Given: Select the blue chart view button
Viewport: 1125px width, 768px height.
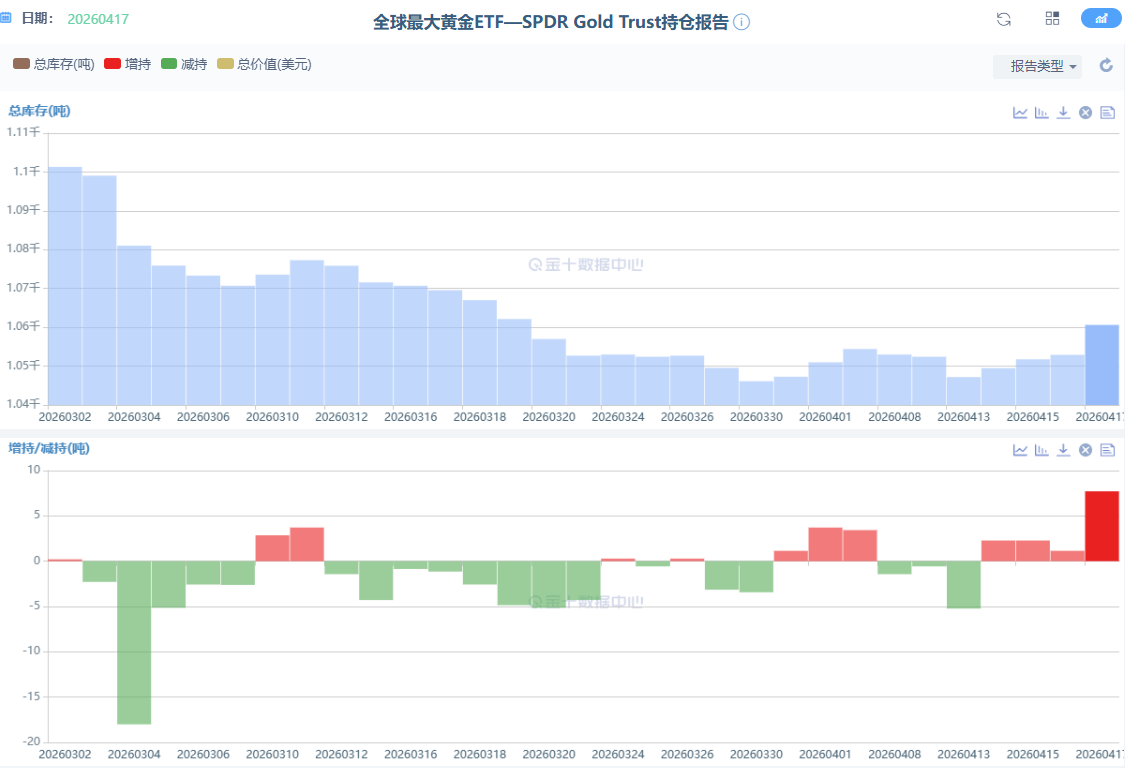Looking at the screenshot, I should click(x=1100, y=19).
